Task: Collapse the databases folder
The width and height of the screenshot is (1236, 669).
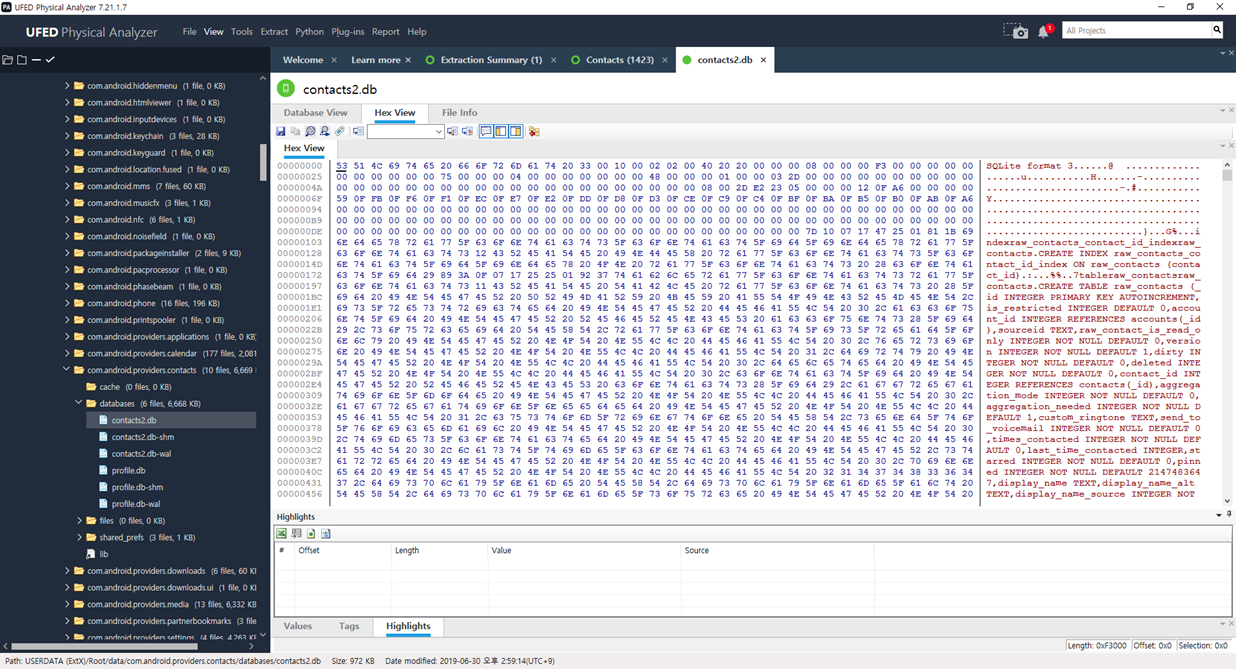Action: coord(80,403)
